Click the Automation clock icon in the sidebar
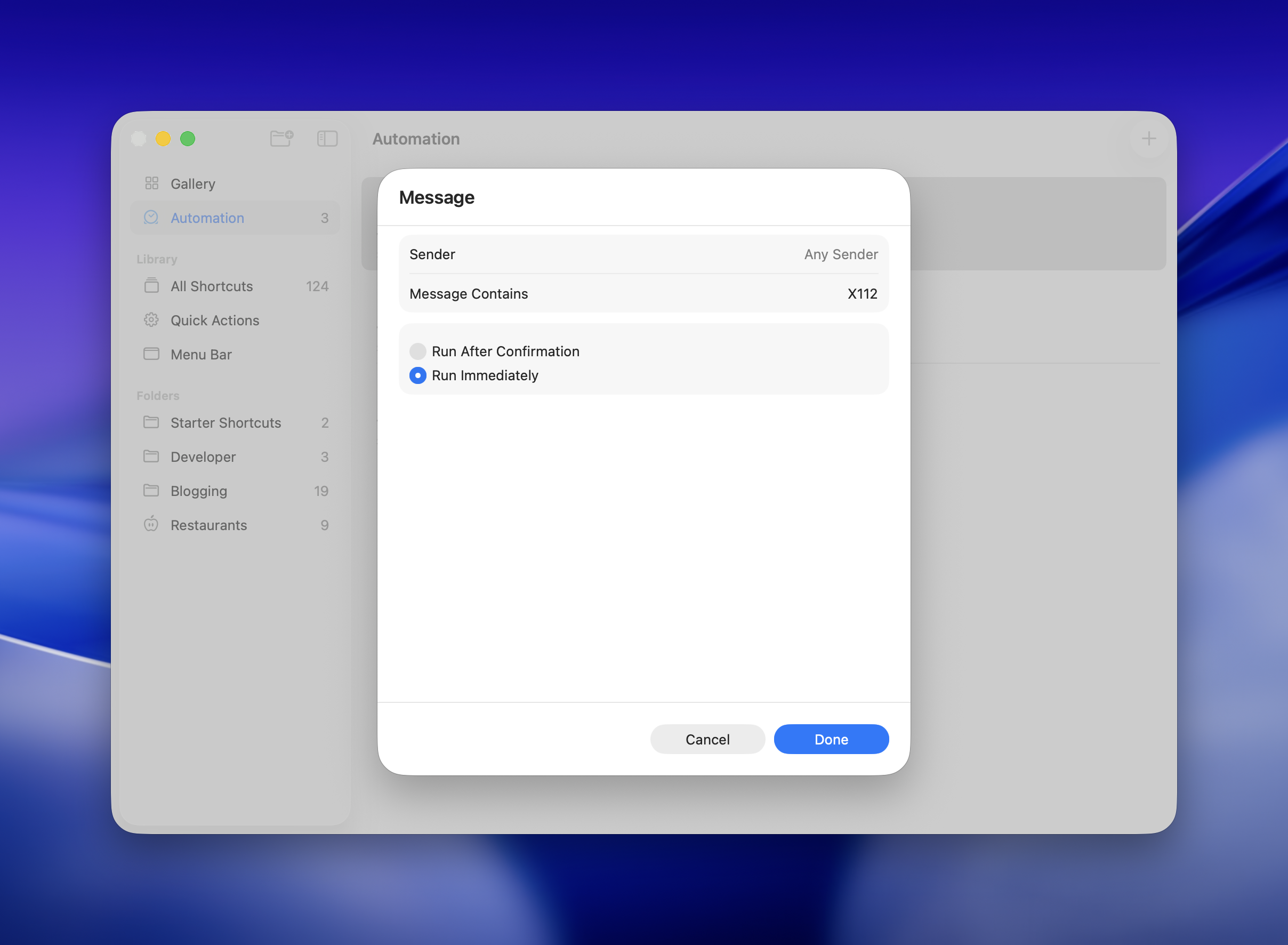 (151, 218)
